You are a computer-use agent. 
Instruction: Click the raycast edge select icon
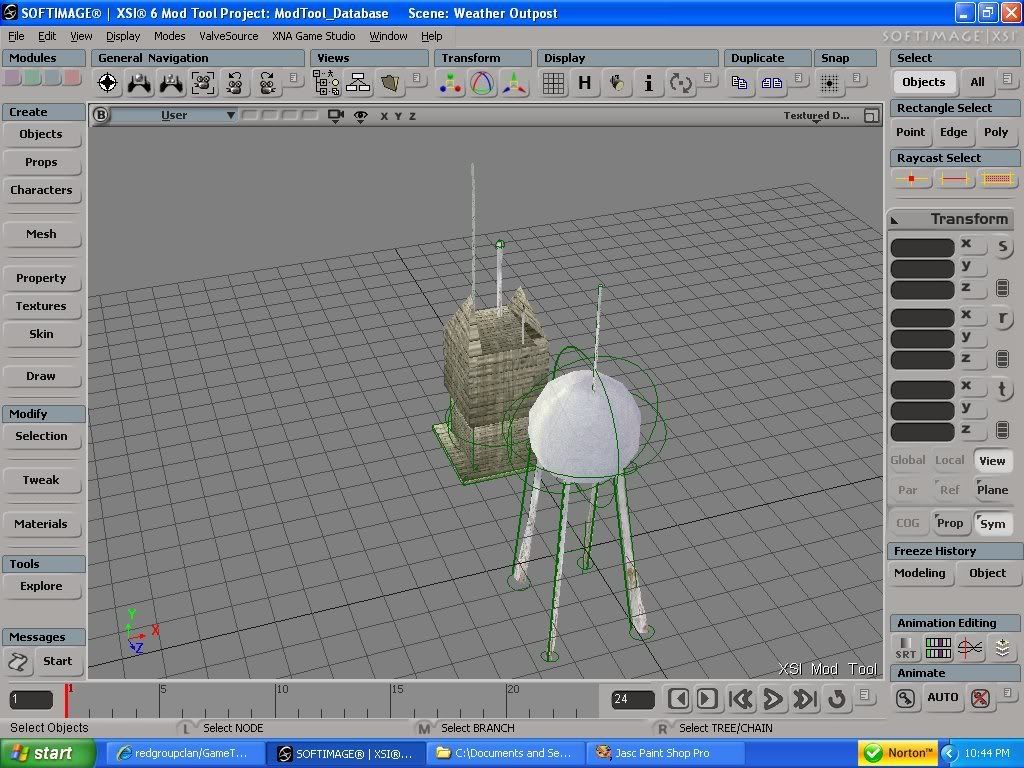coord(954,178)
